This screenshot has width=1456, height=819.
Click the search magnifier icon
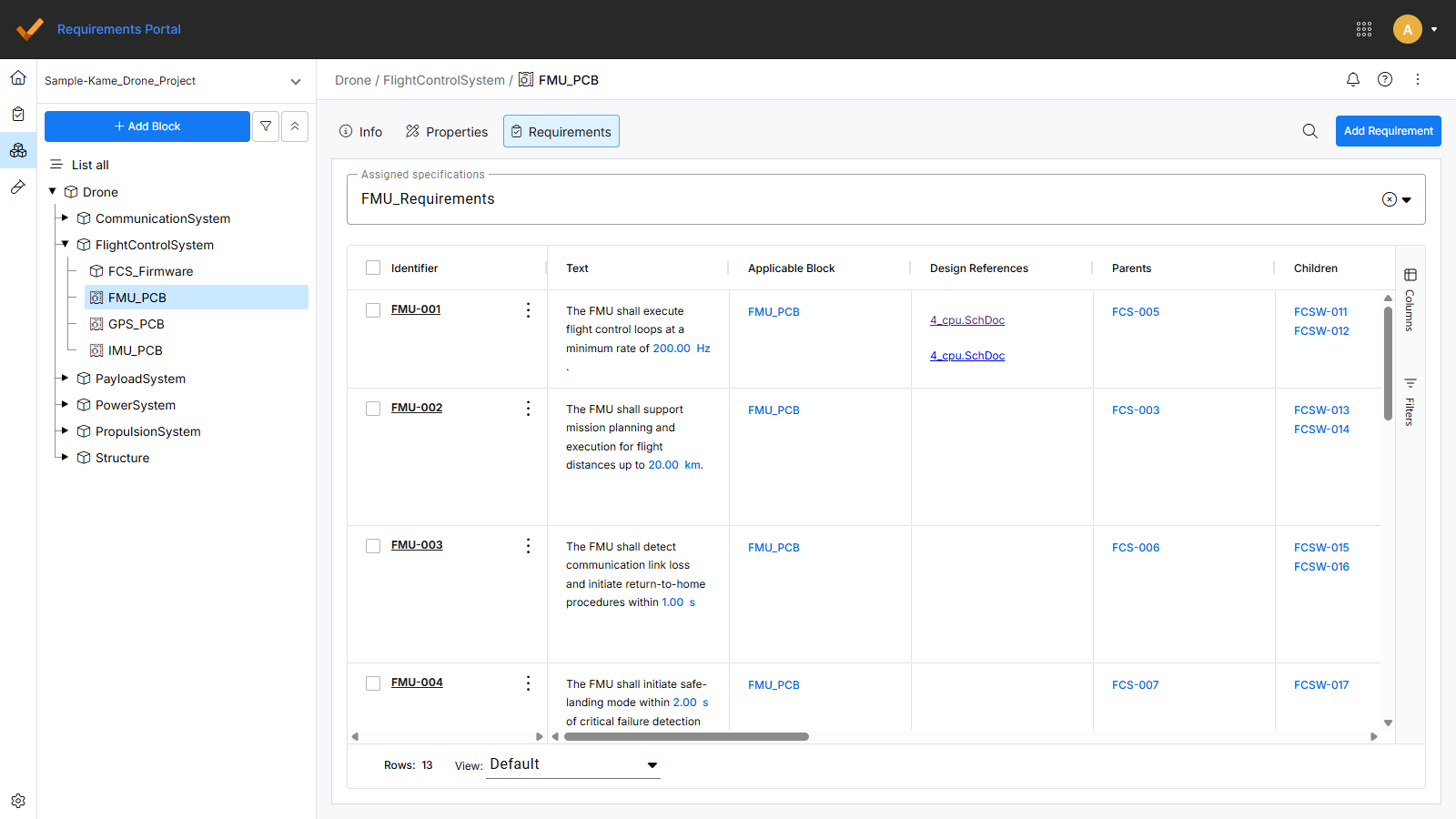coord(1309,131)
